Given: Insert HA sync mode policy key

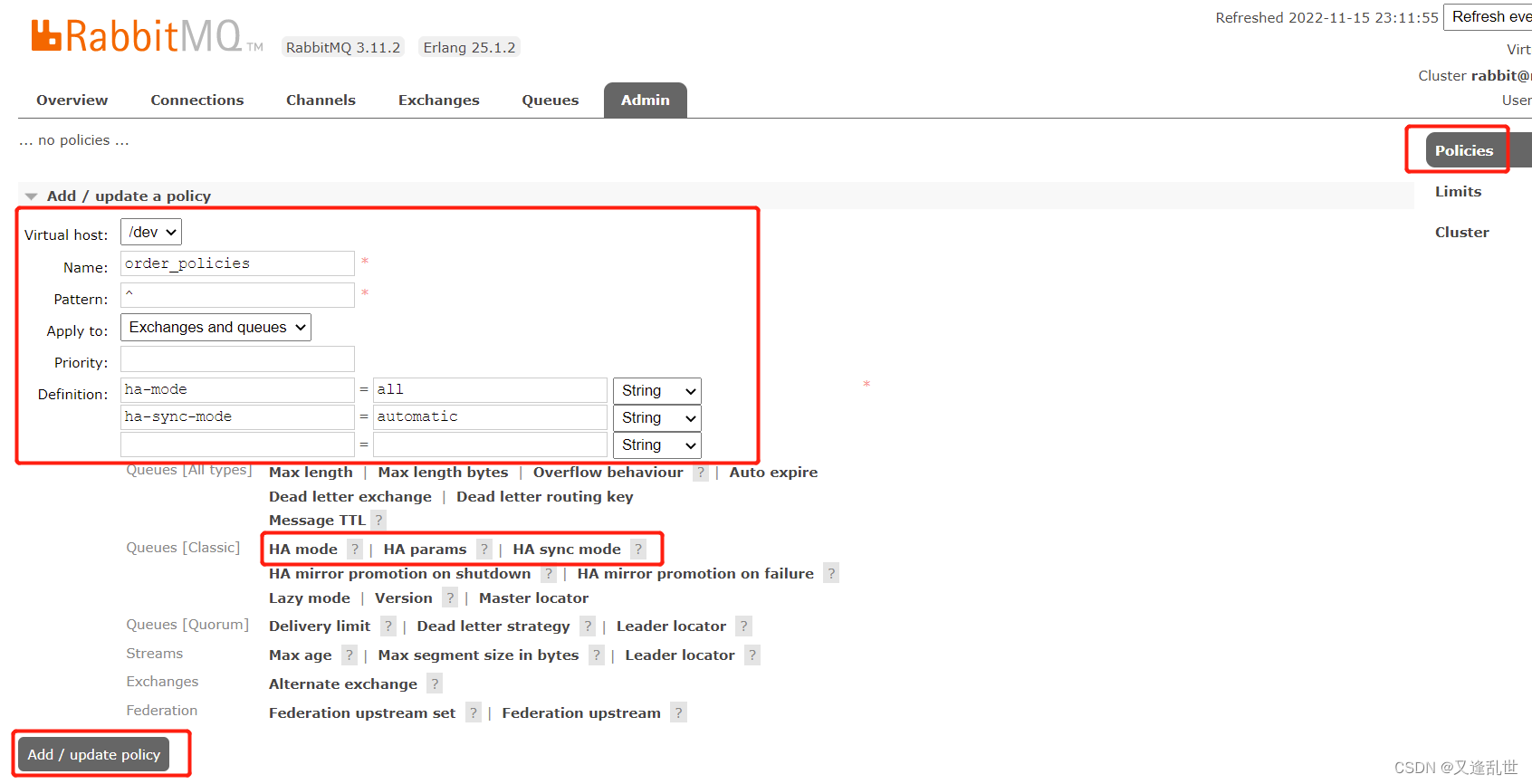Looking at the screenshot, I should (x=567, y=550).
